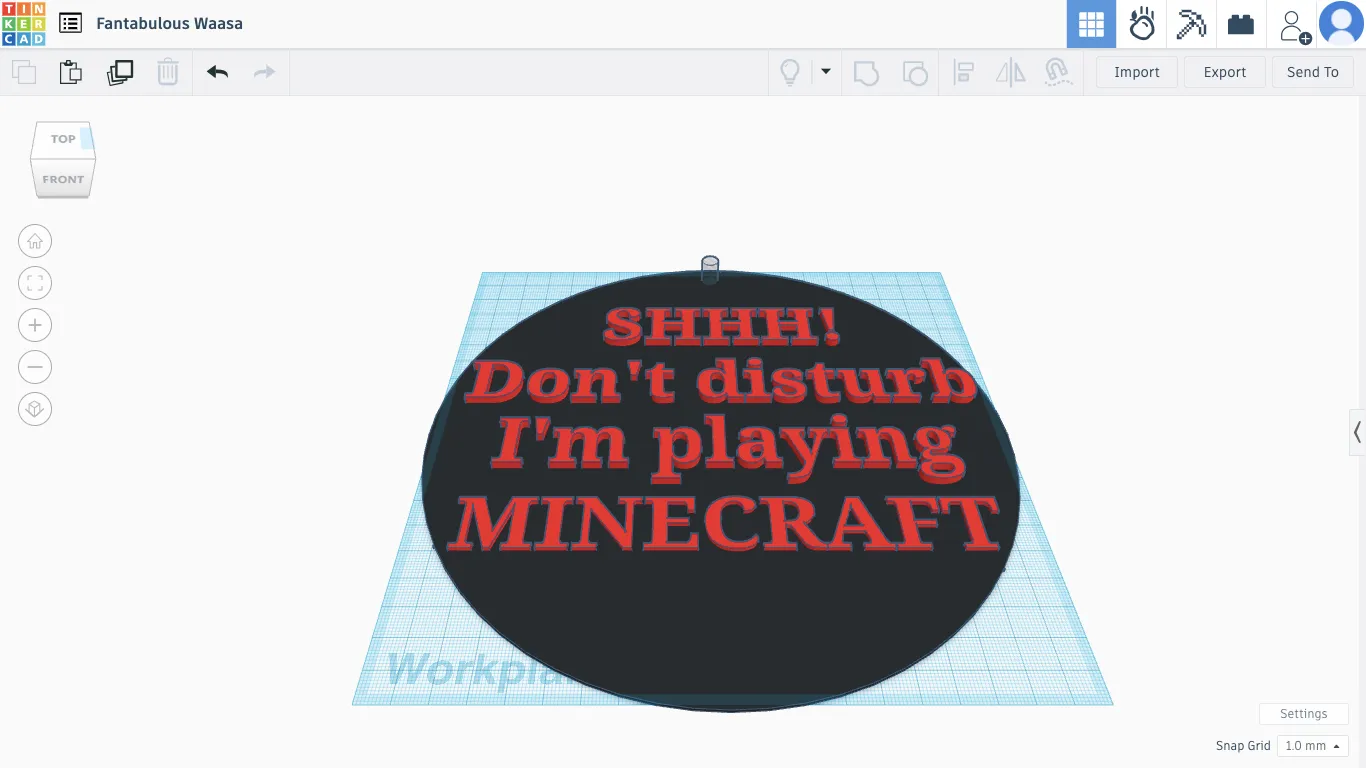Undo the last action
The width and height of the screenshot is (1366, 768).
217,72
